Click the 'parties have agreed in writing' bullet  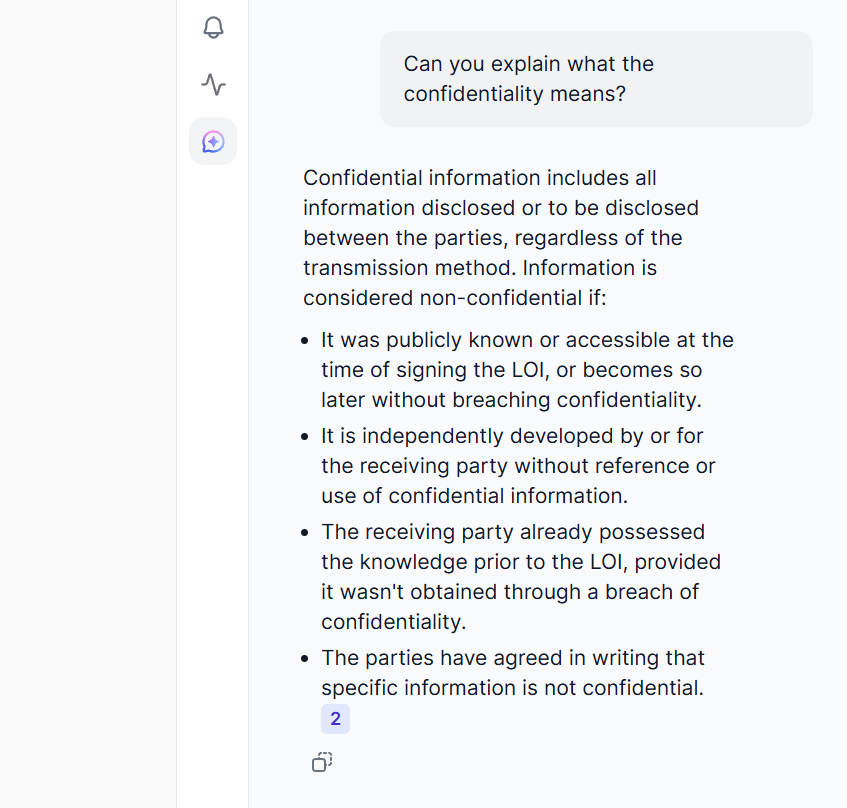point(513,658)
